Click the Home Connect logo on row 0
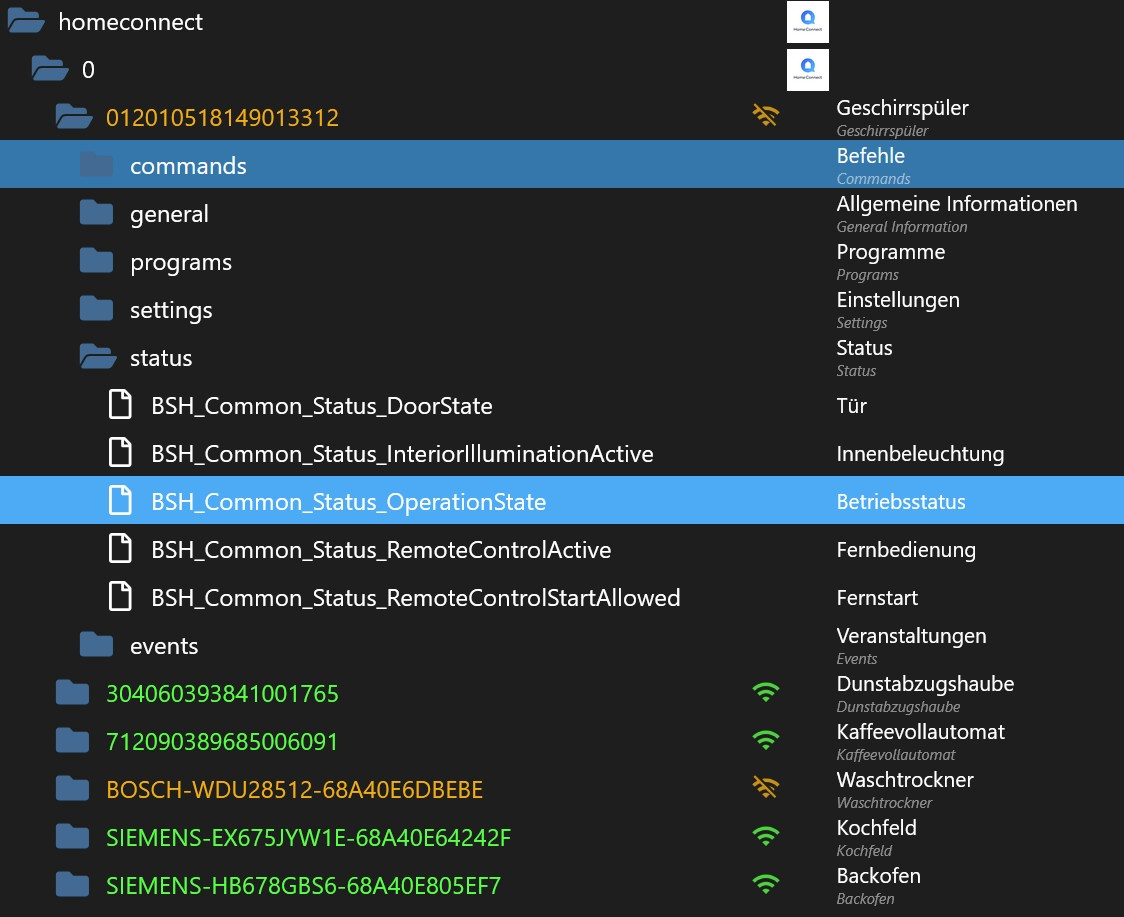Viewport: 1124px width, 917px height. tap(807, 69)
